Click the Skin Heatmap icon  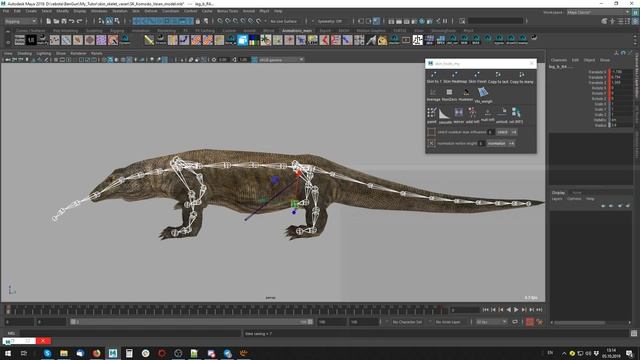[x=454, y=75]
